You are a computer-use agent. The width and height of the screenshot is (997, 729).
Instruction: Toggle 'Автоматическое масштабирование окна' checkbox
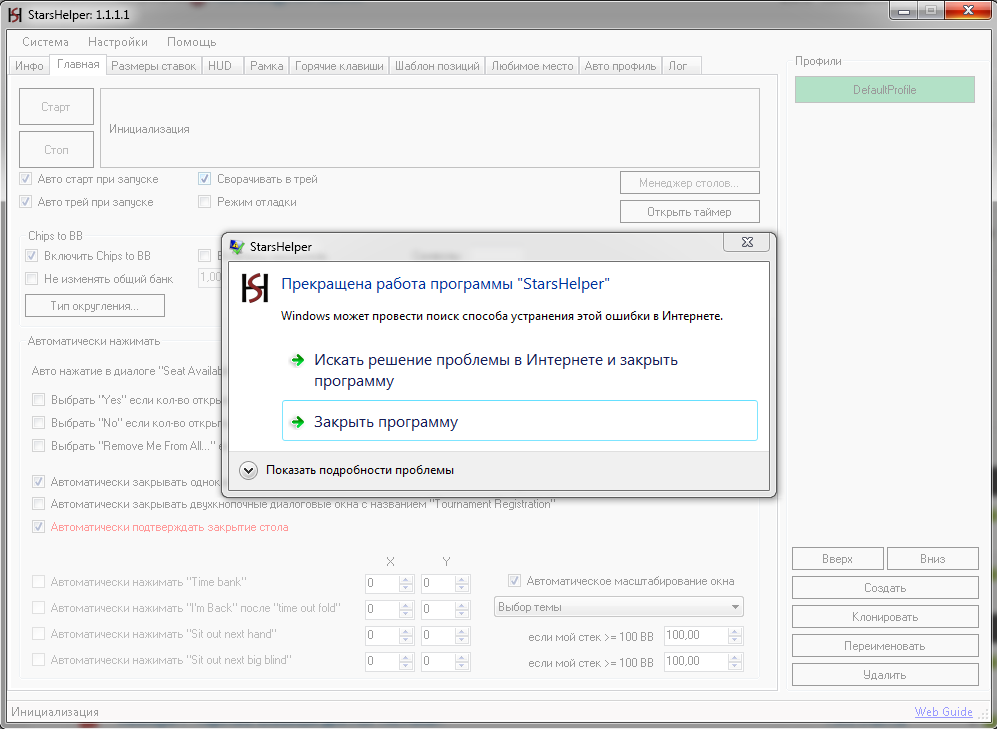(514, 581)
